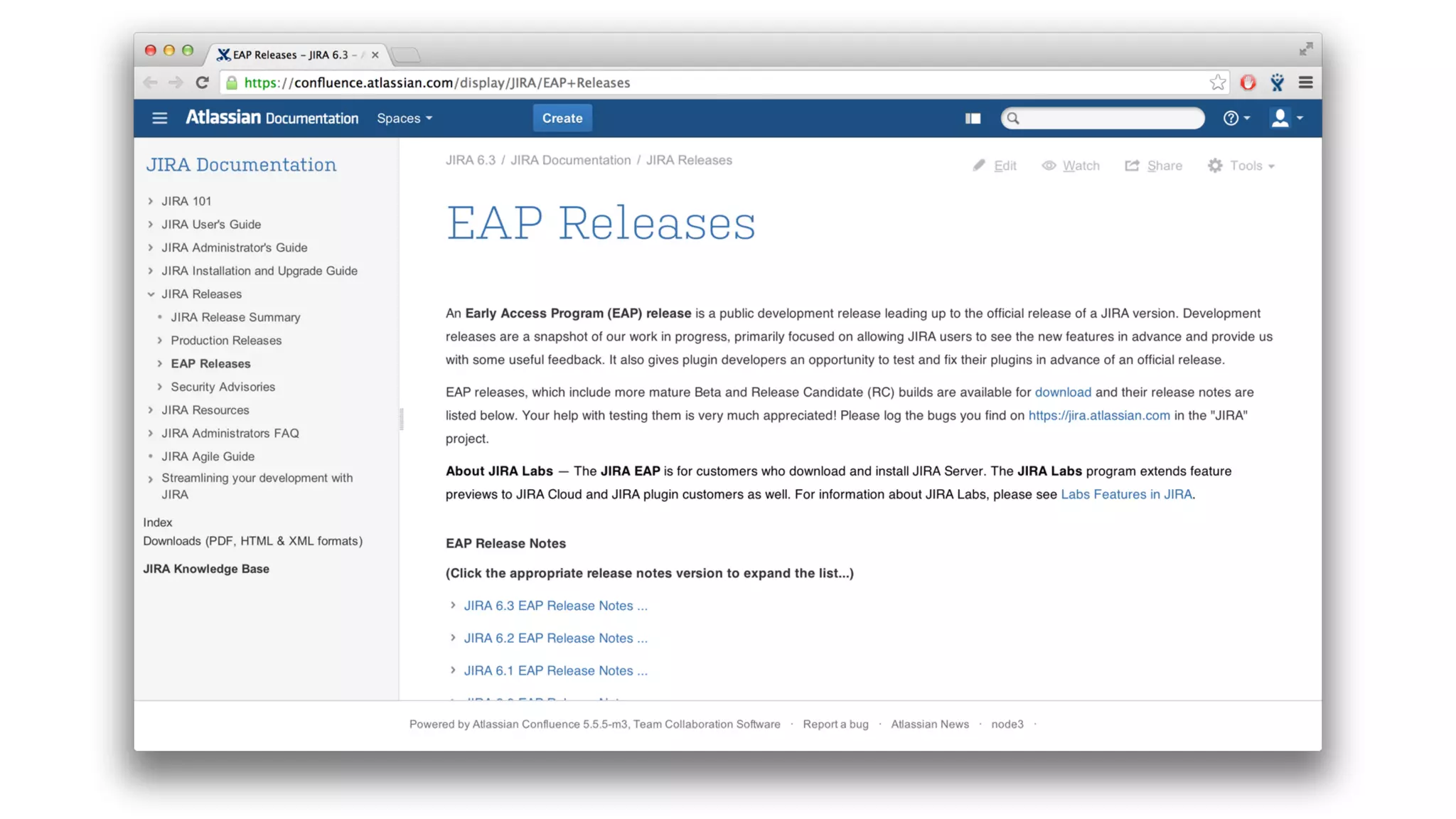Image resolution: width=1456 pixels, height=819 pixels.
Task: Toggle Watch for this page
Action: click(1071, 166)
